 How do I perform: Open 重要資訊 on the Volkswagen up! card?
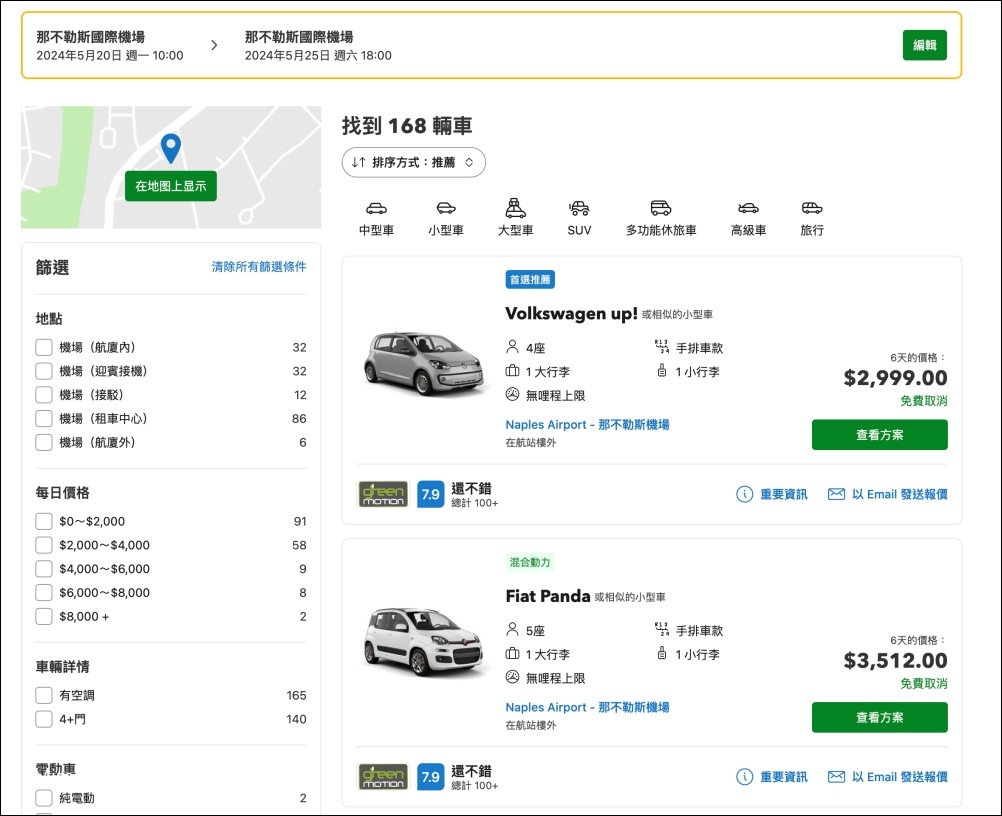pos(783,494)
